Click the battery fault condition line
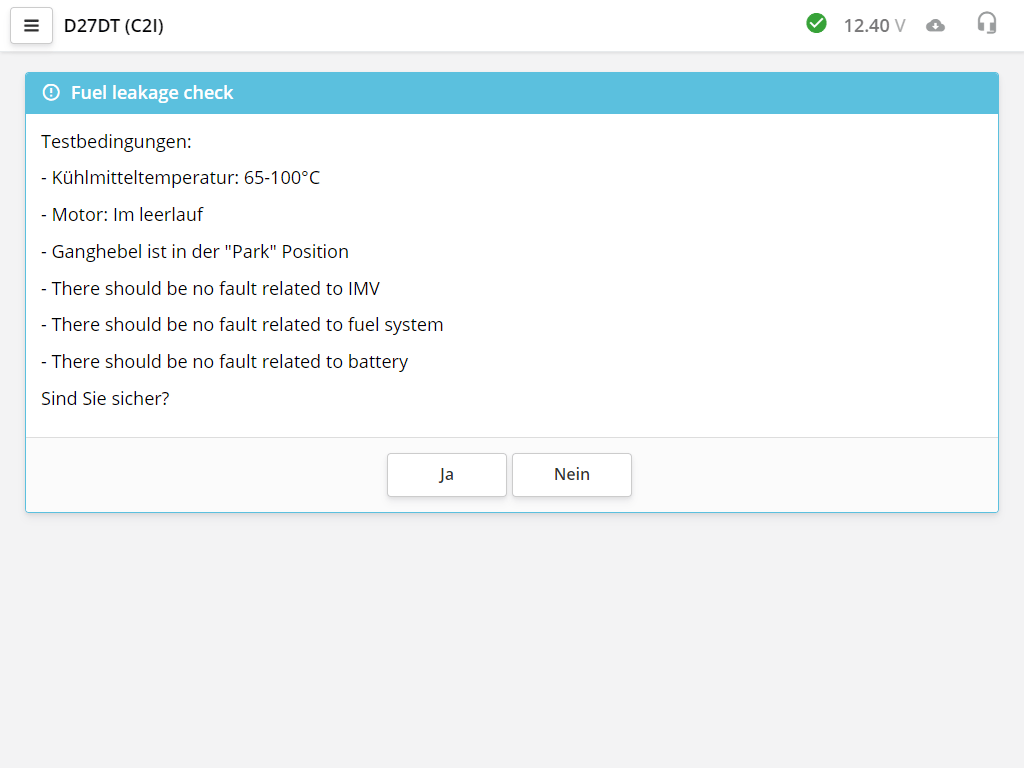This screenshot has width=1024, height=768. [225, 362]
